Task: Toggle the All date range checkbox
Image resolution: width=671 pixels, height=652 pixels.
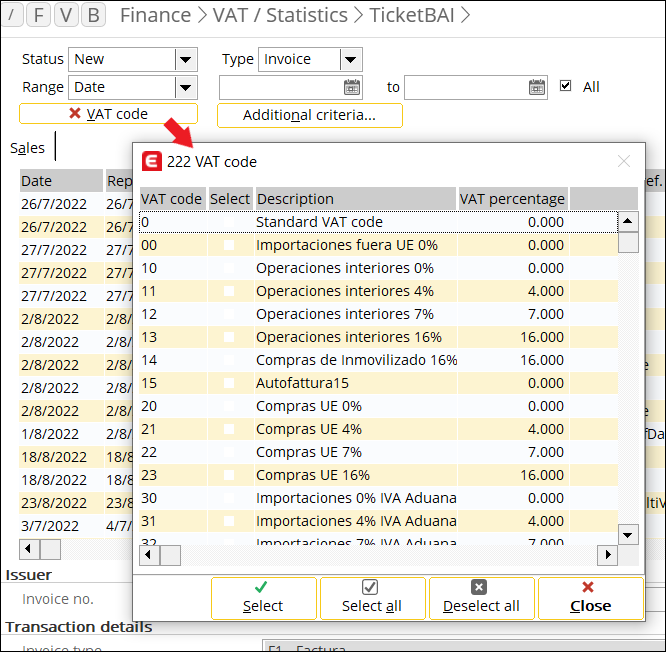Action: tap(566, 86)
